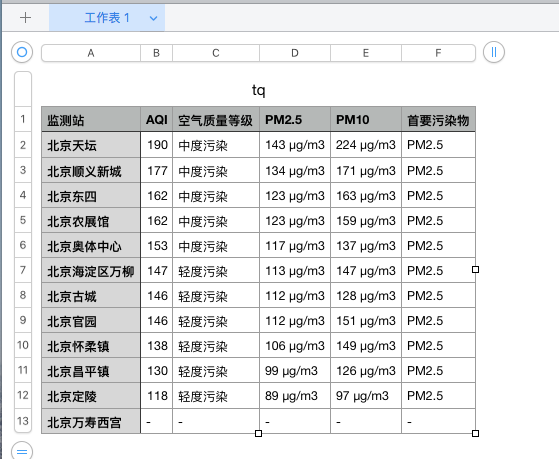Select column B header
The image size is (559, 459).
point(157,53)
